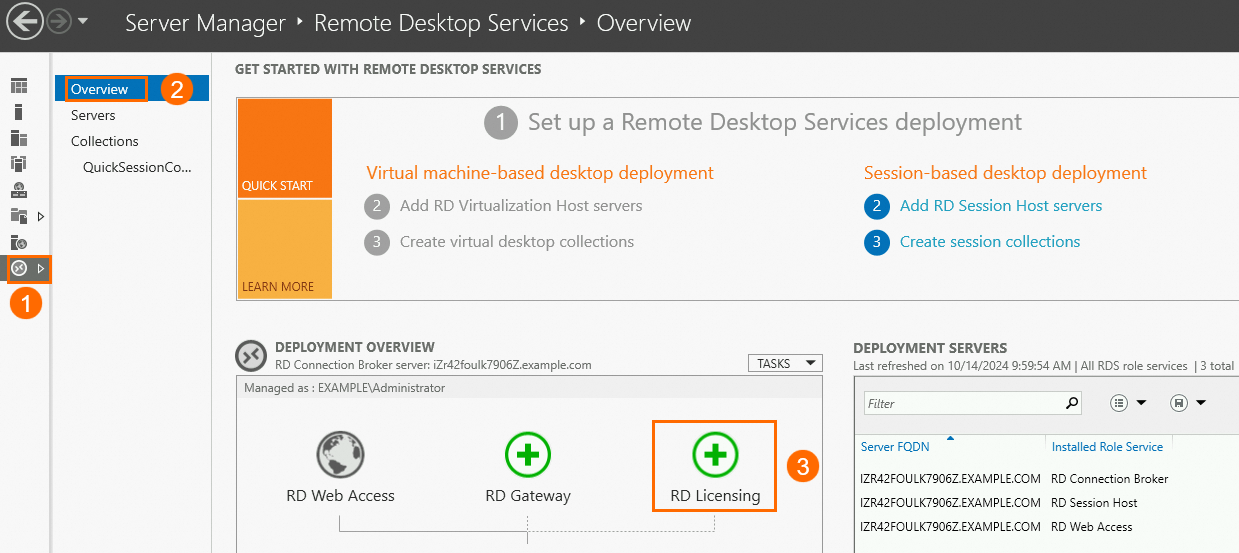Open Local Server icon in sidebar
This screenshot has width=1239, height=553.
coord(19,113)
